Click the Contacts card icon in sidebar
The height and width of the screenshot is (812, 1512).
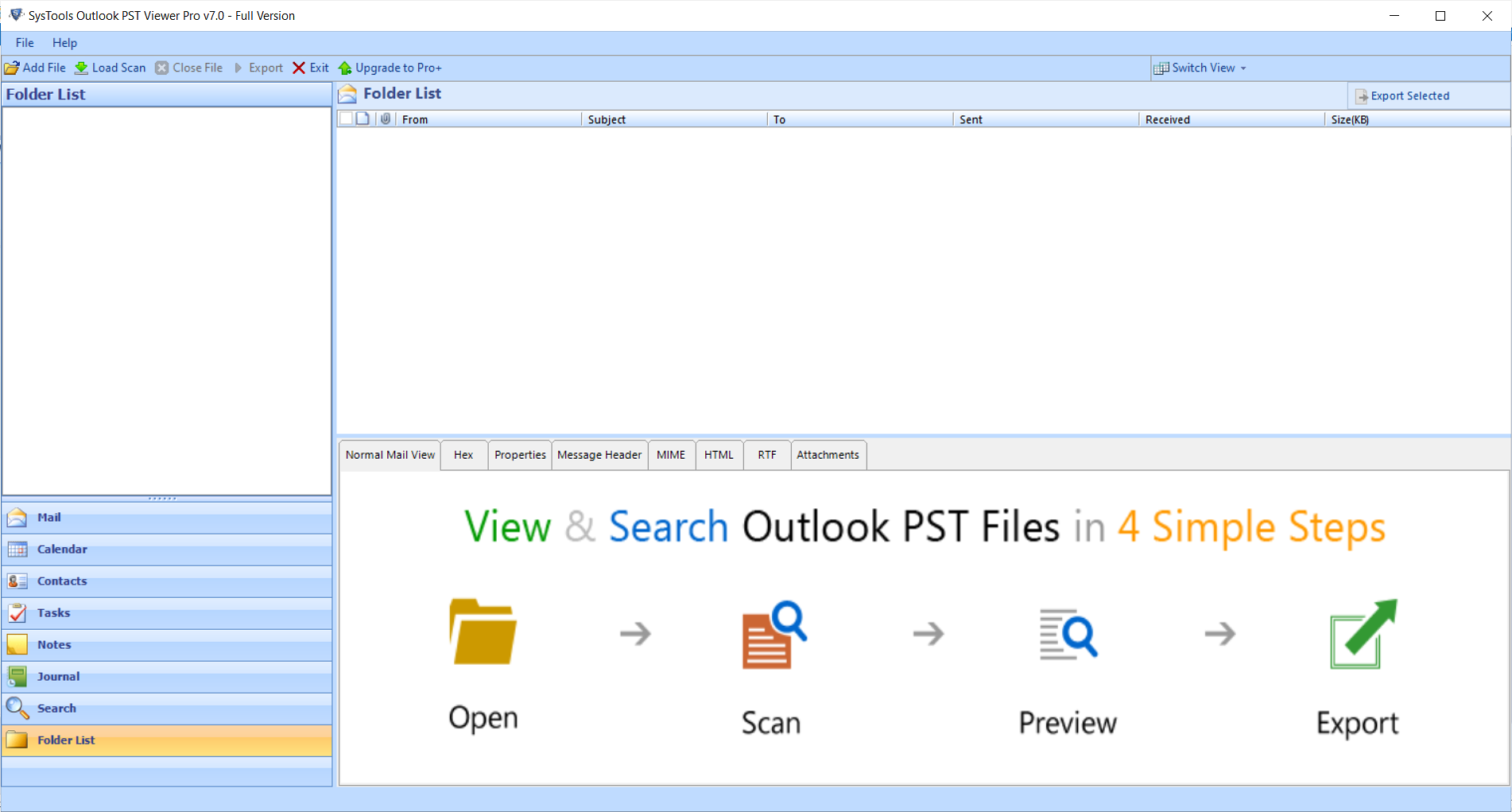coord(17,581)
